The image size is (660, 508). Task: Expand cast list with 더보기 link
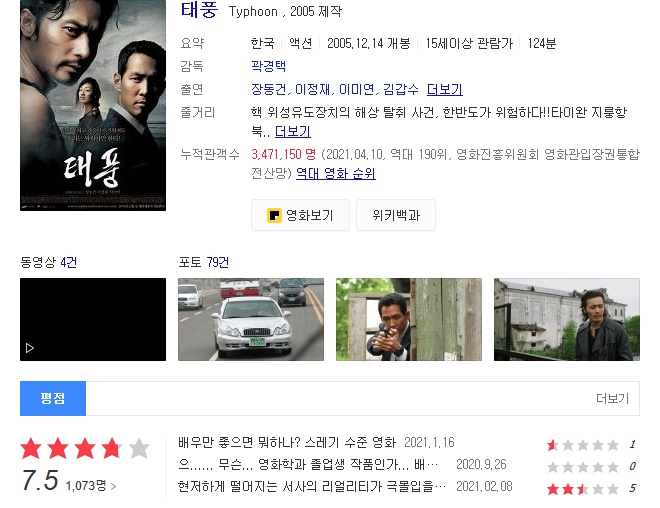tap(444, 89)
